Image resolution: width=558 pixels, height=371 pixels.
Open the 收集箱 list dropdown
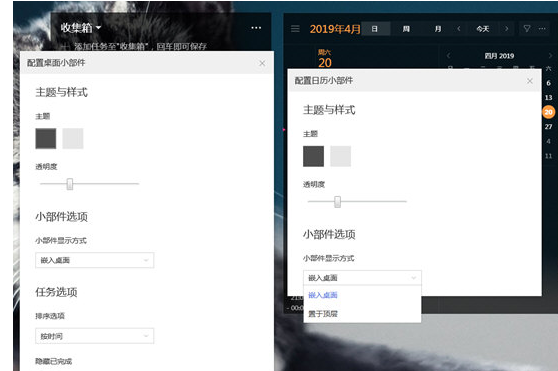(x=81, y=27)
